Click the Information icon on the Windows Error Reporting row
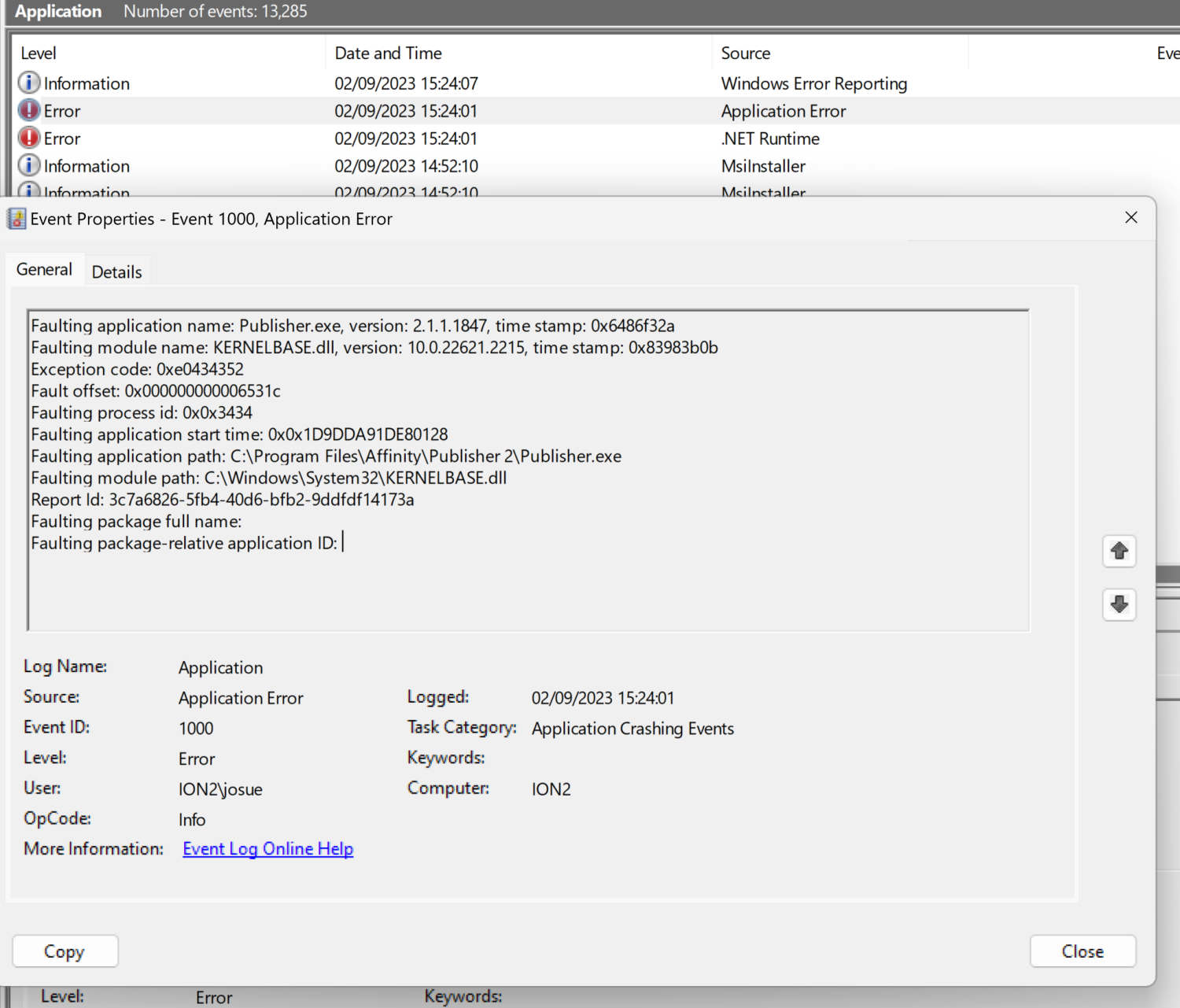Viewport: 1180px width, 1008px height. click(x=28, y=83)
